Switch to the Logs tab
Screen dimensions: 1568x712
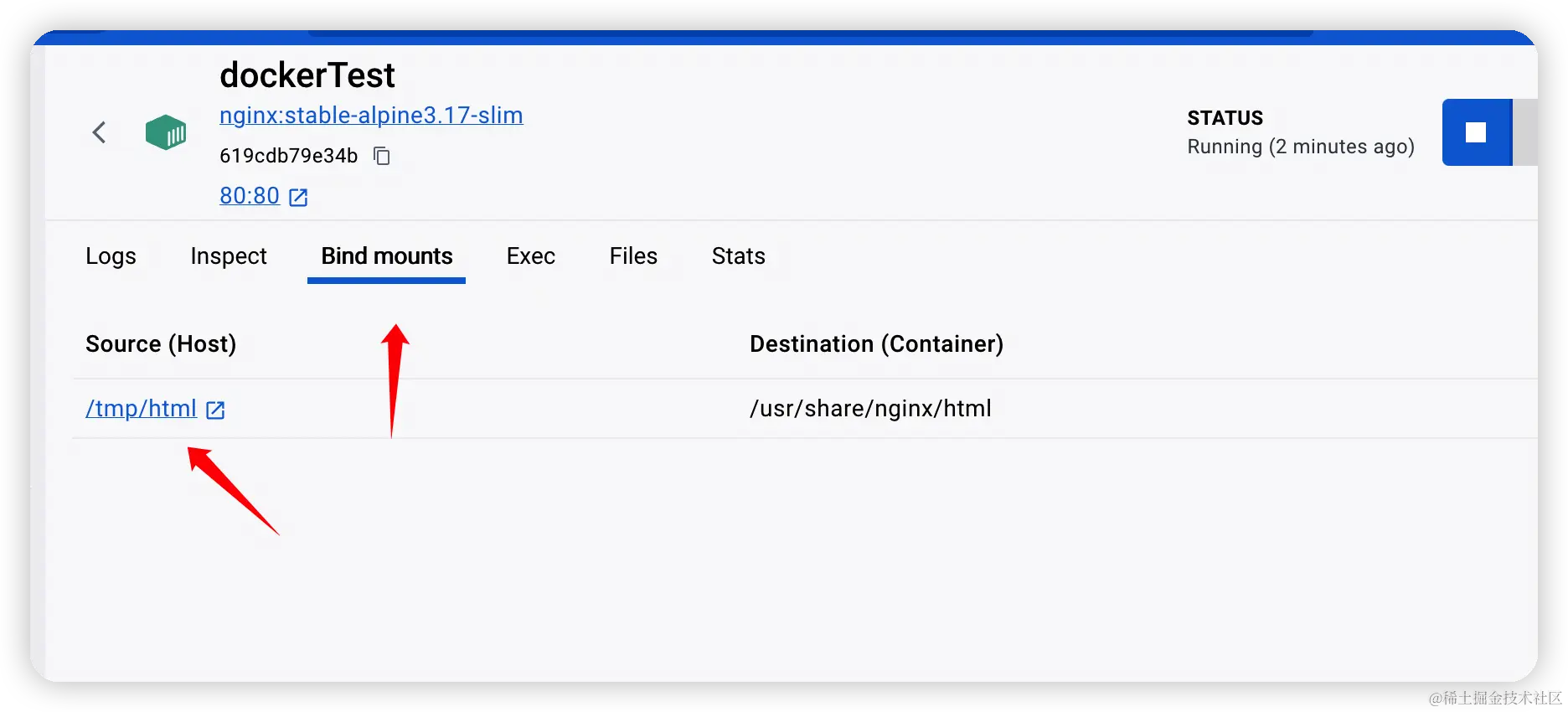[x=111, y=256]
